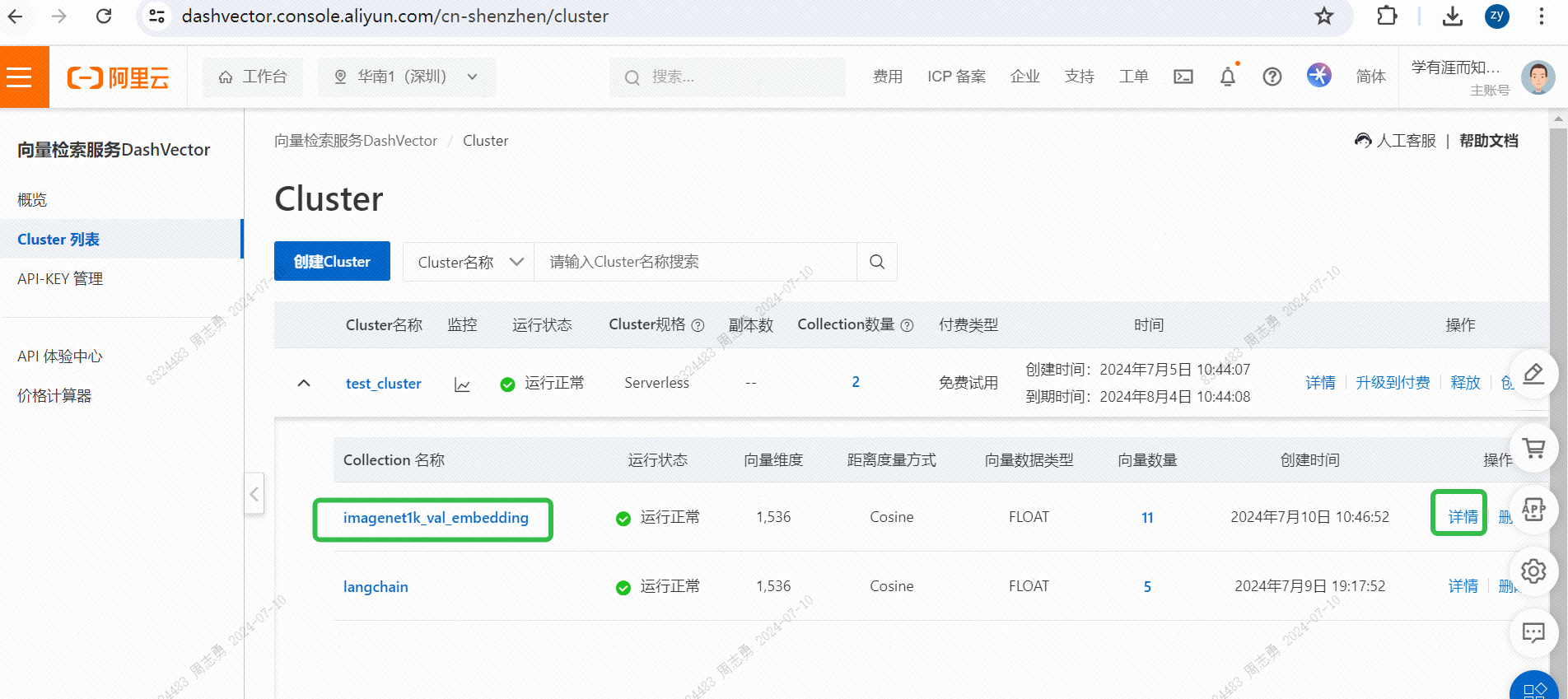Image resolution: width=1568 pixels, height=699 pixels.
Task: Open monitoring chart icon for test_cluster
Action: pos(463,384)
